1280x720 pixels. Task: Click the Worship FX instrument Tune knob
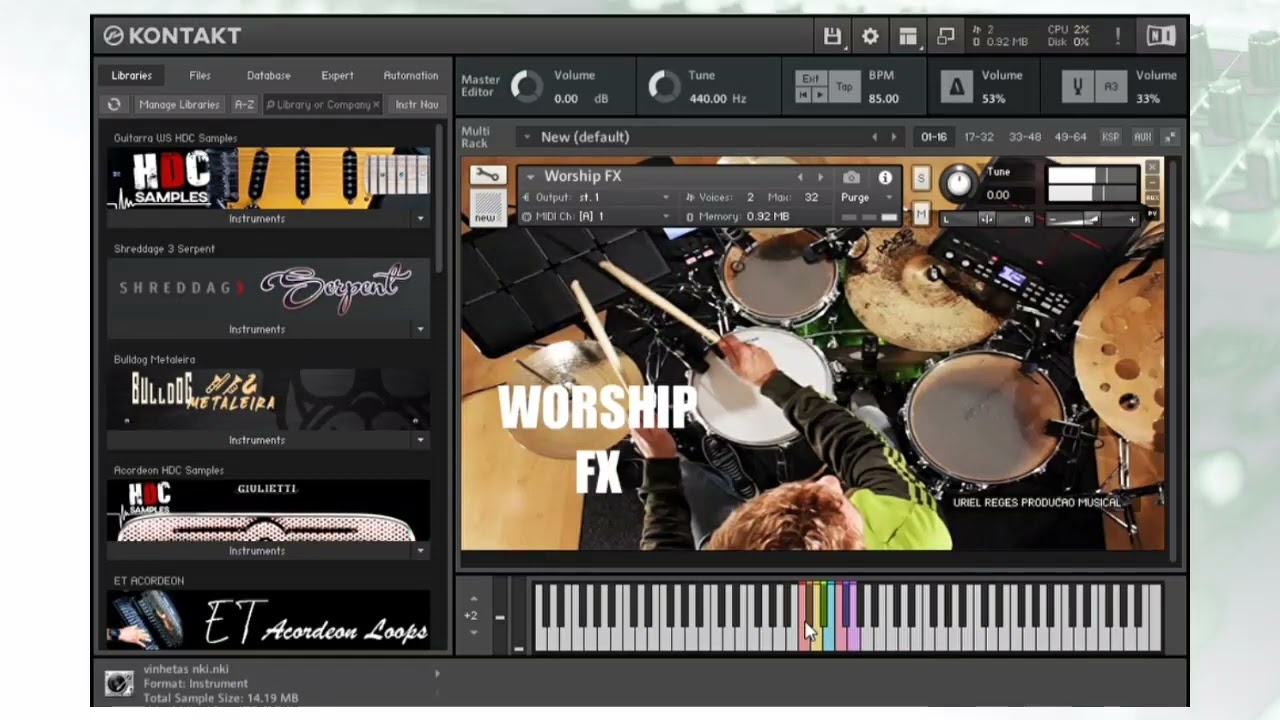click(x=958, y=182)
